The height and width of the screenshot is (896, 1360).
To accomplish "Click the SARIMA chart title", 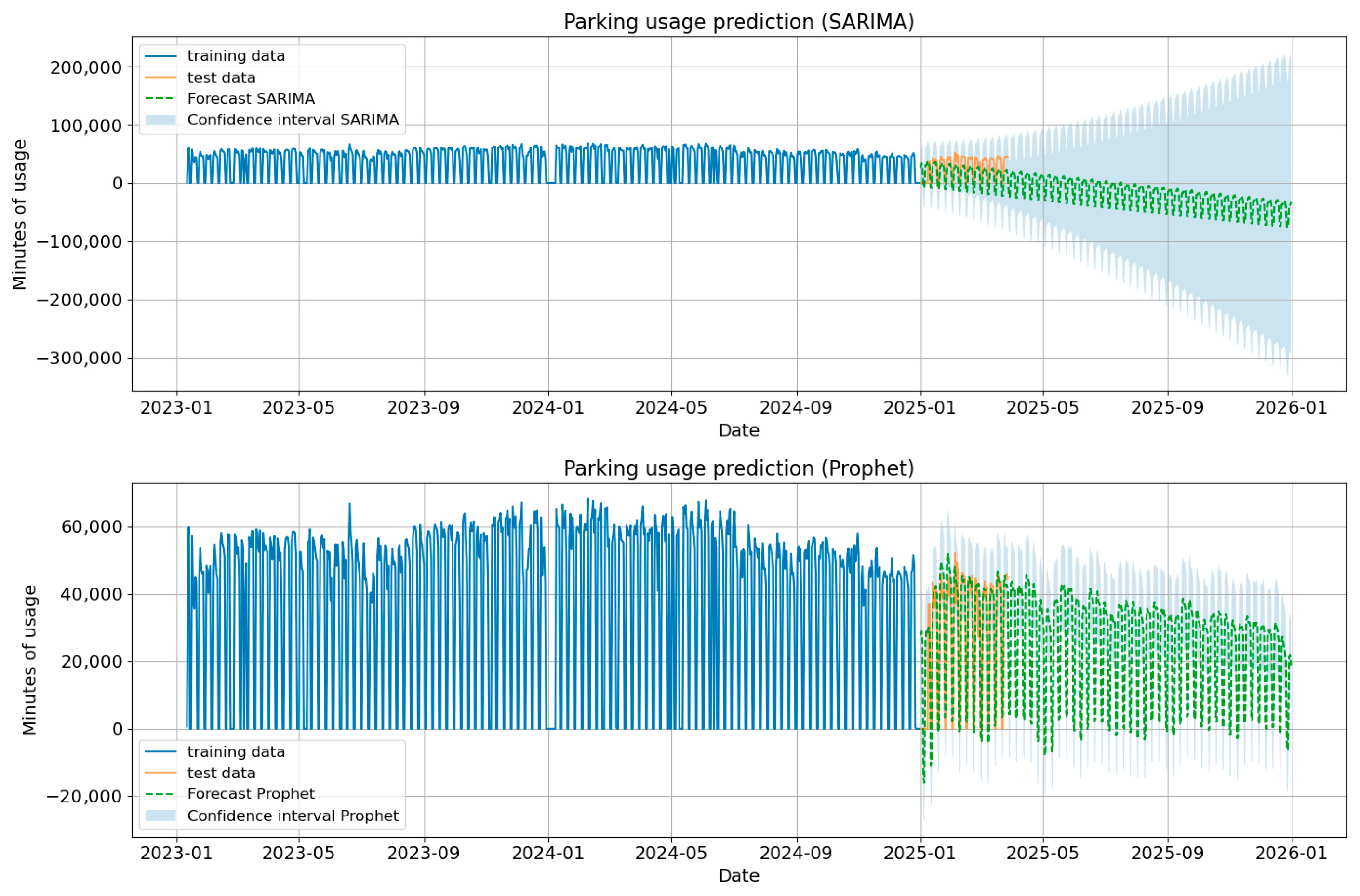I will (x=738, y=22).
